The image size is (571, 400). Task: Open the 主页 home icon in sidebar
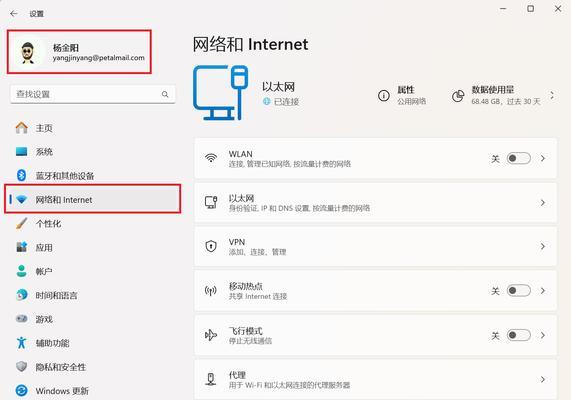(21, 128)
